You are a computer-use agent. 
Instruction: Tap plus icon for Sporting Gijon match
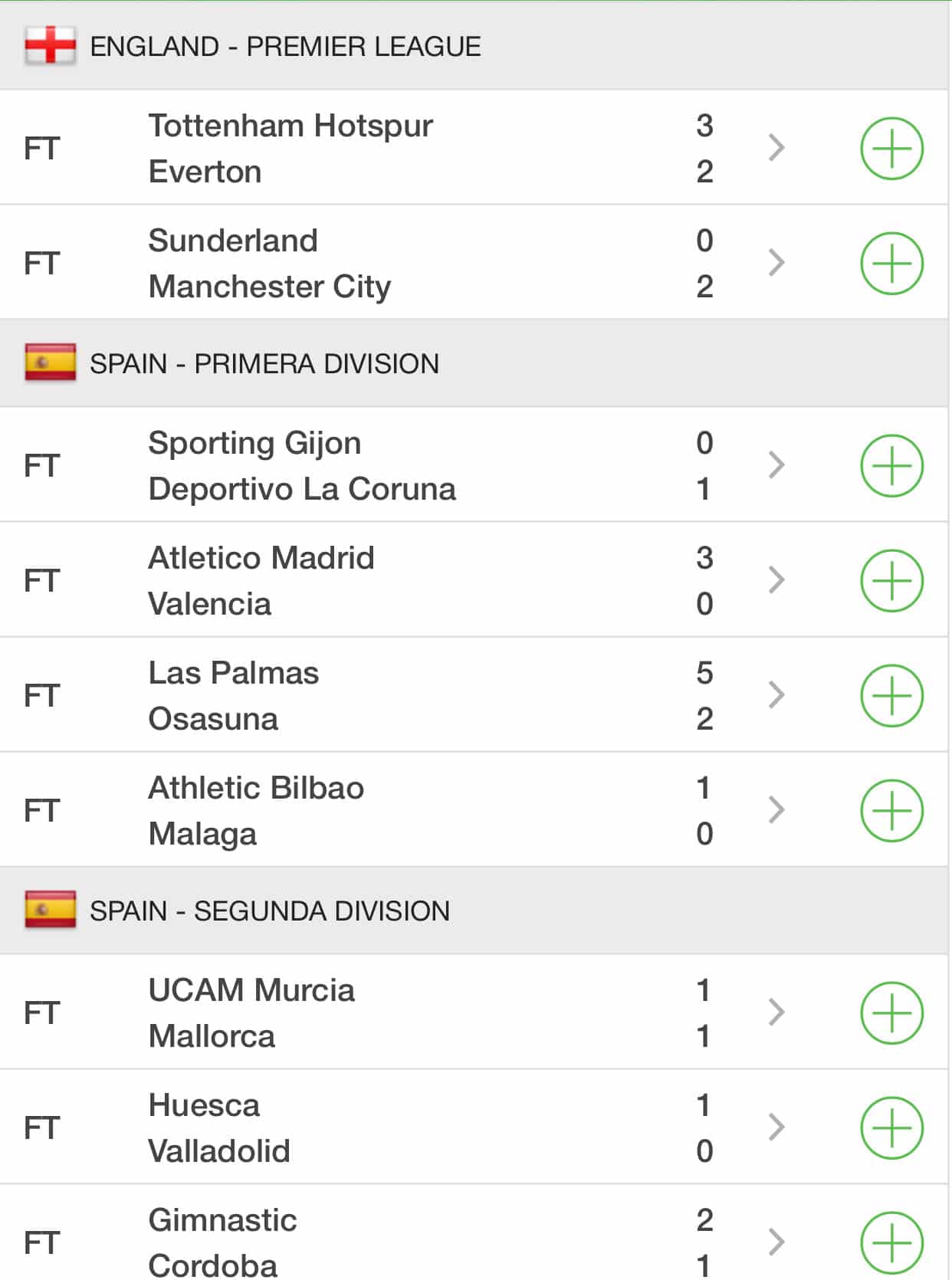pyautogui.click(x=891, y=466)
